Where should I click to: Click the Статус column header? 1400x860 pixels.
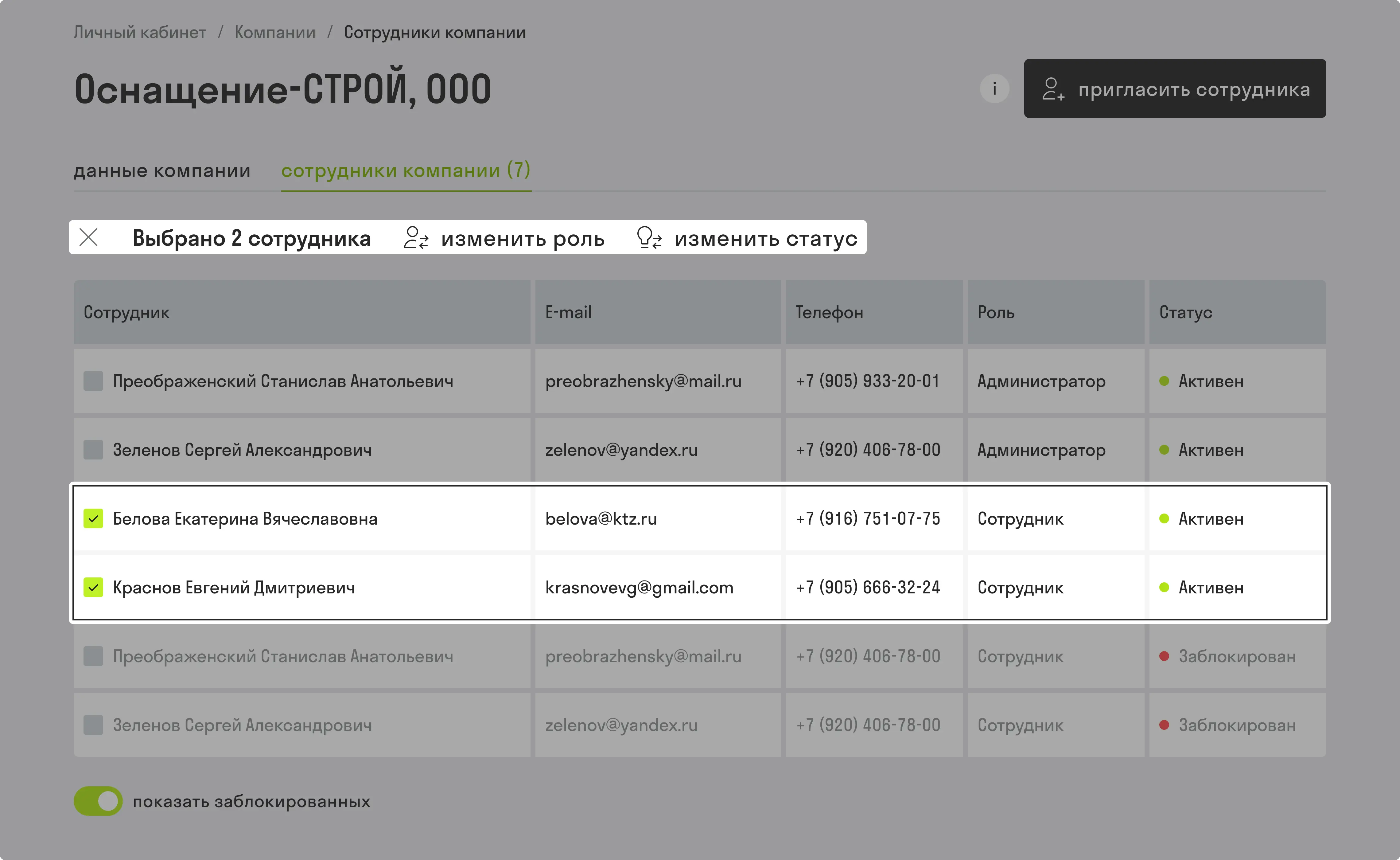click(1186, 312)
